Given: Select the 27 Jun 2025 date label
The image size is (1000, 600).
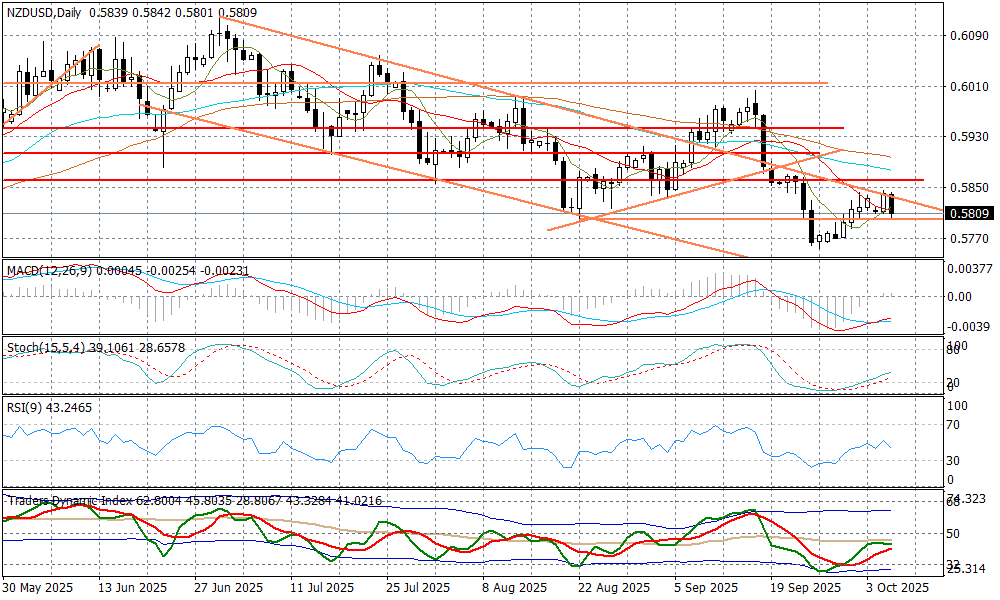Looking at the screenshot, I should [x=228, y=588].
